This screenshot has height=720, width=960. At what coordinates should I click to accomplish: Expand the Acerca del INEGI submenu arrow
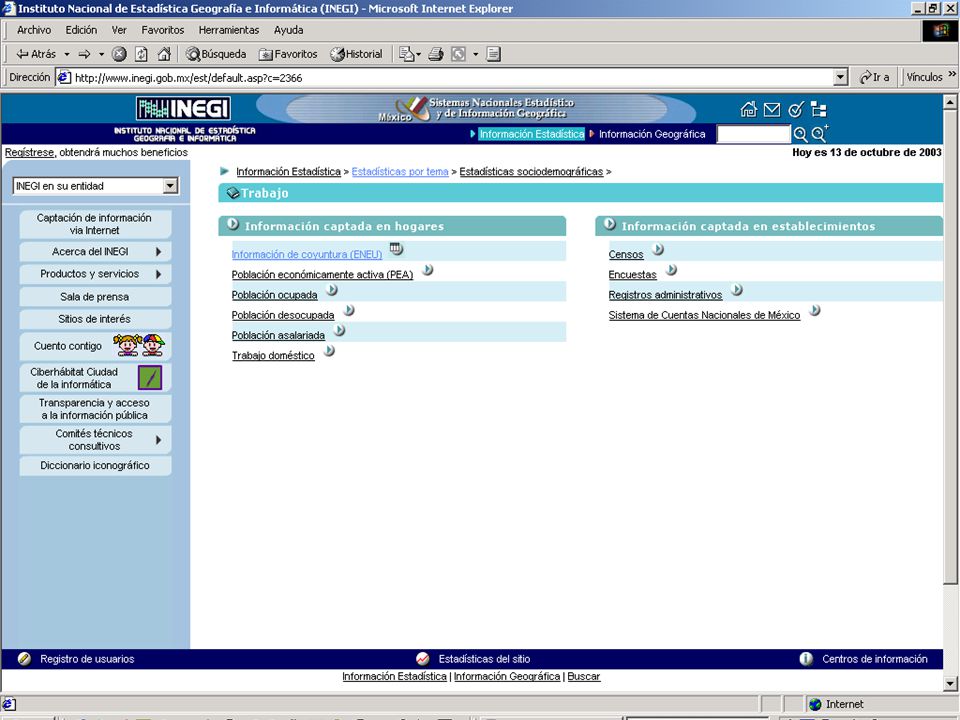click(159, 252)
